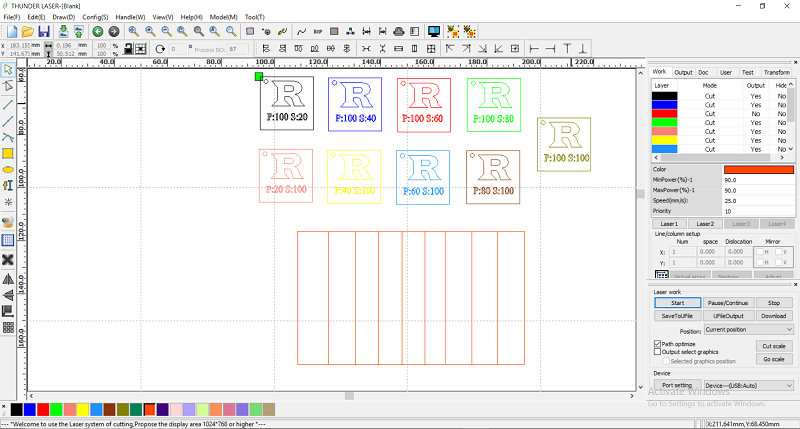Click the printer icon in the toolbar

pos(398,32)
